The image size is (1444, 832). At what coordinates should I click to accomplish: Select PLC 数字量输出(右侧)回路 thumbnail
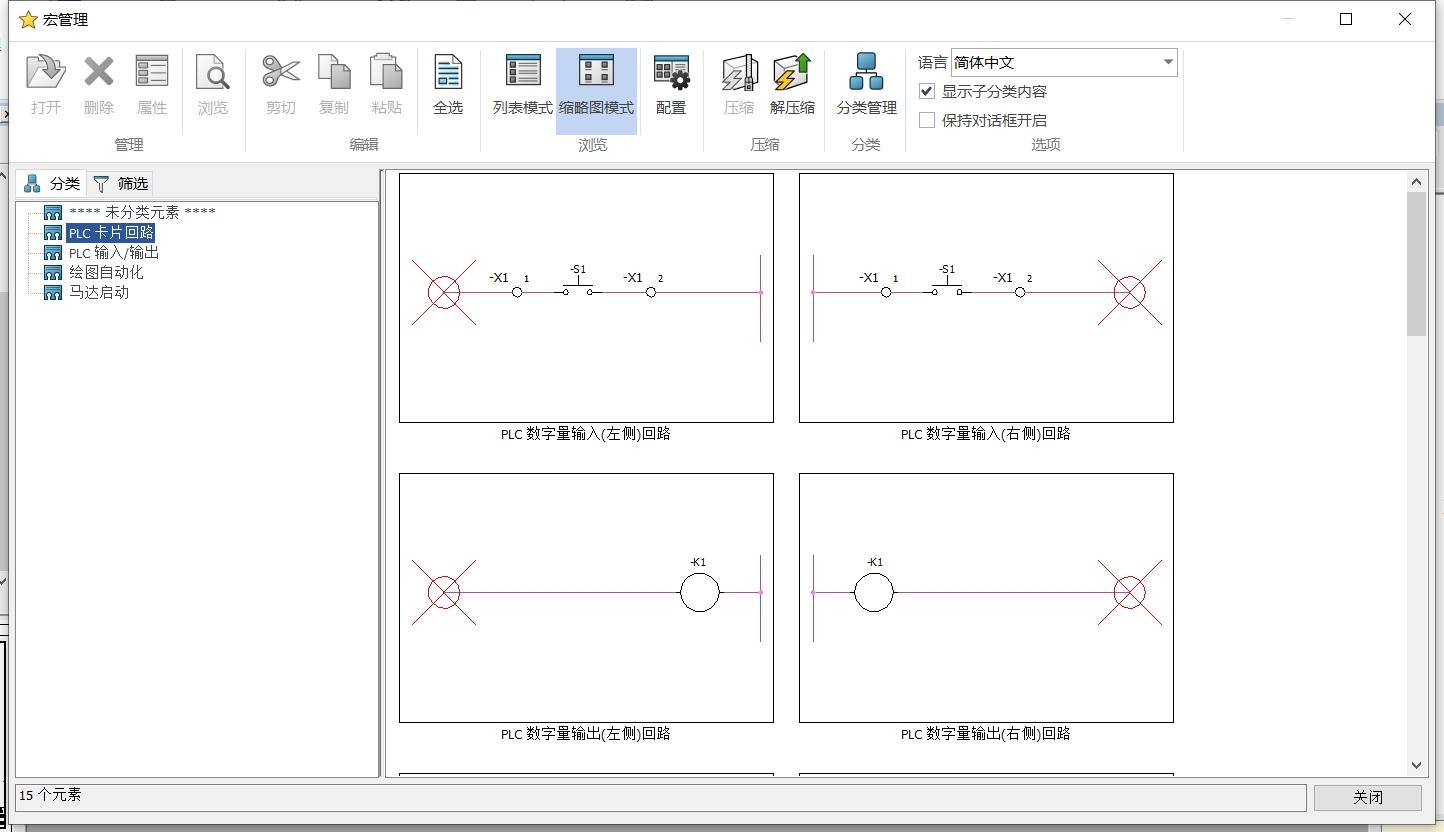pos(986,598)
